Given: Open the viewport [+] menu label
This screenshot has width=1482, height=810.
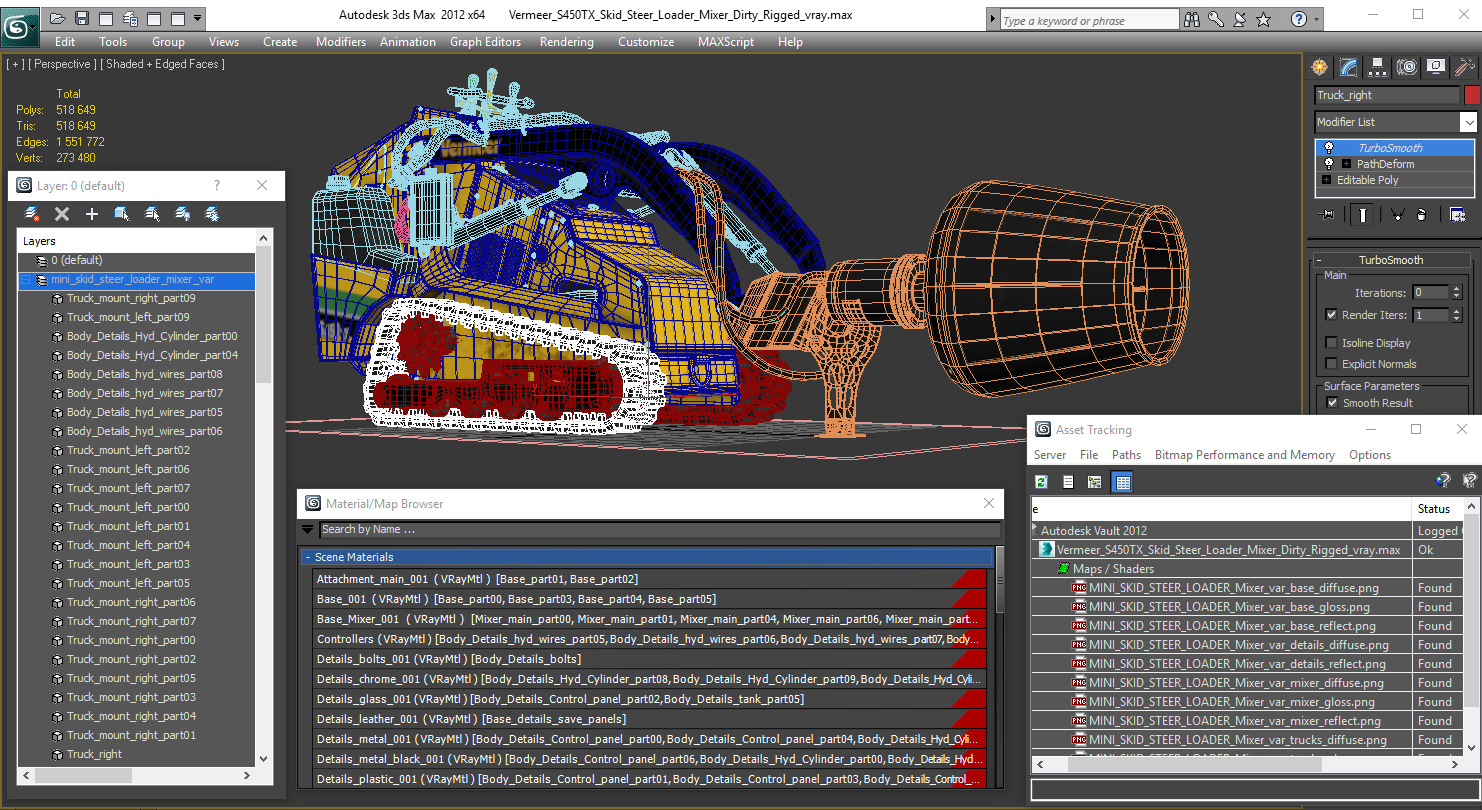Looking at the screenshot, I should [x=15, y=64].
